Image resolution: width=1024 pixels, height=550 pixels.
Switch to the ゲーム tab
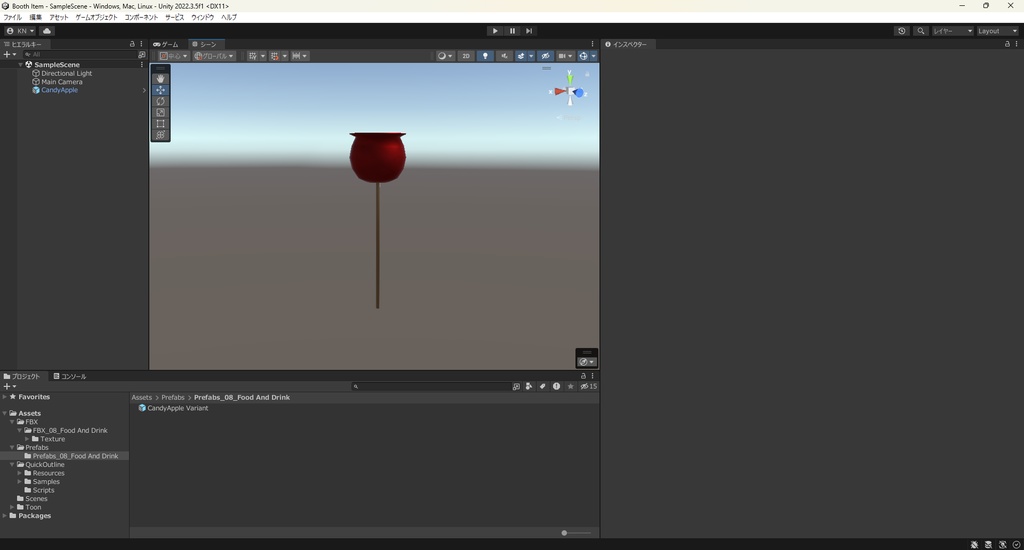click(x=167, y=44)
